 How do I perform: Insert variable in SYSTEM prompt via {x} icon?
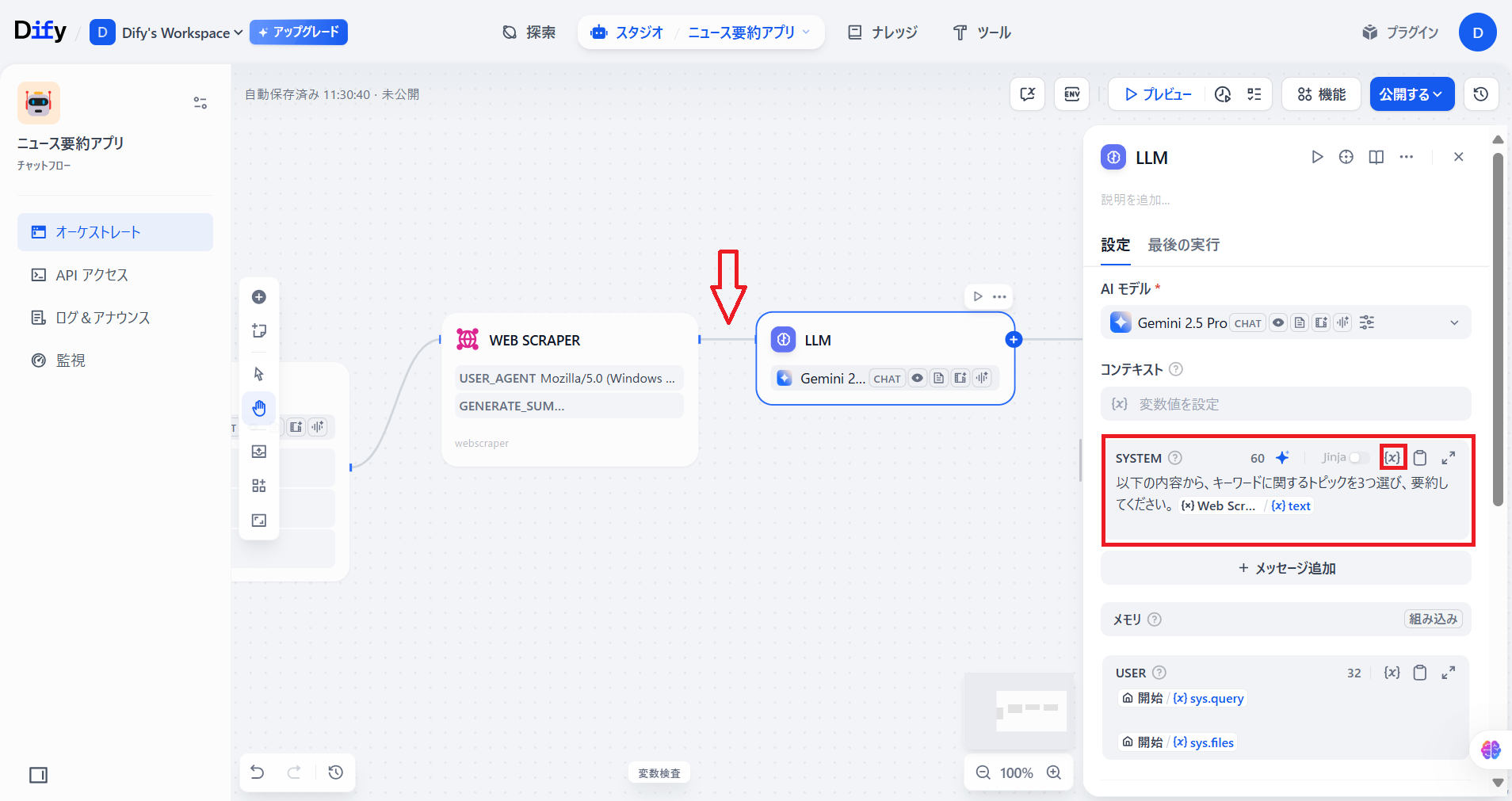click(x=1392, y=458)
